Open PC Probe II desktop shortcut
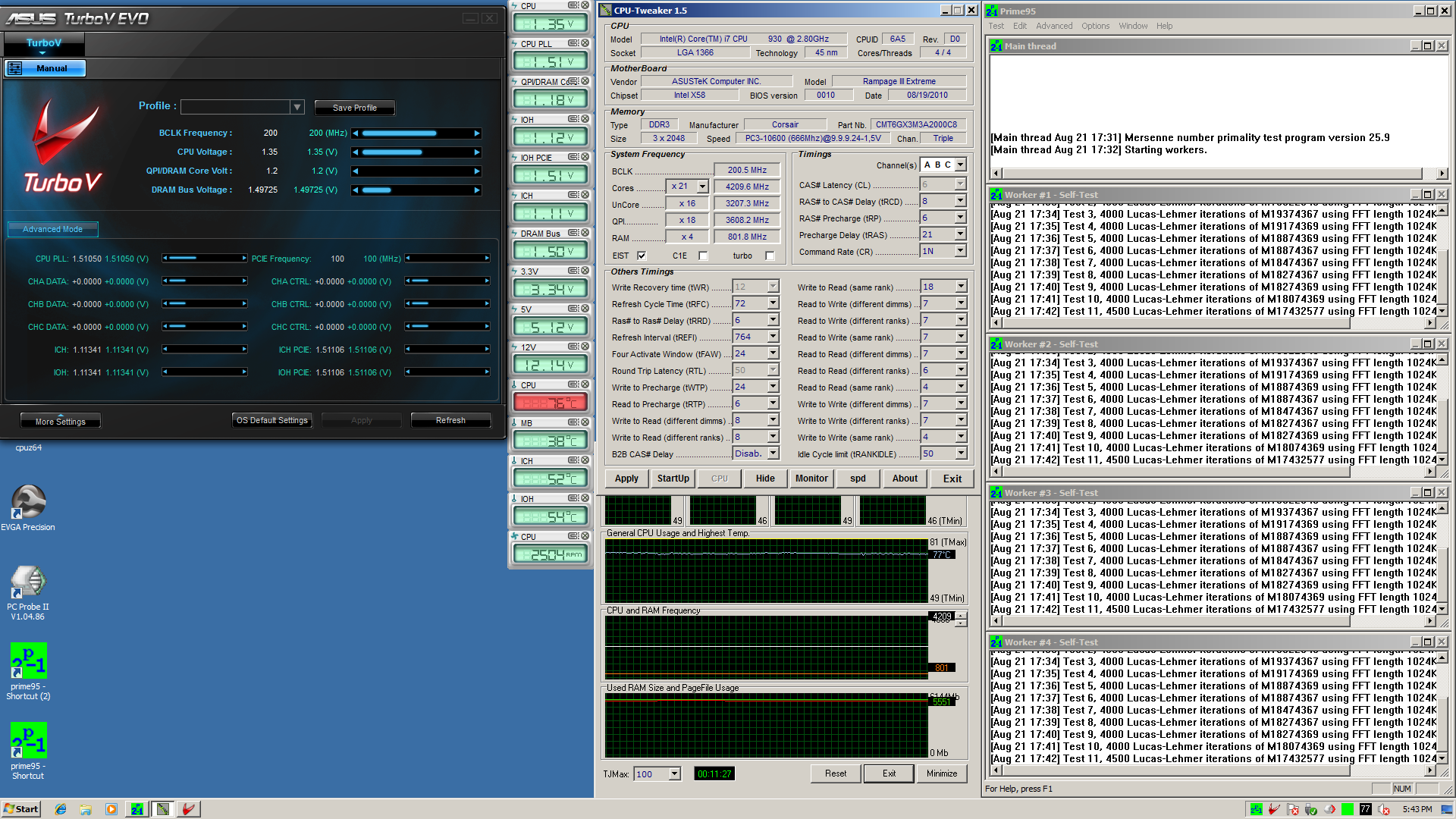Image resolution: width=1456 pixels, height=819 pixels. [28, 592]
